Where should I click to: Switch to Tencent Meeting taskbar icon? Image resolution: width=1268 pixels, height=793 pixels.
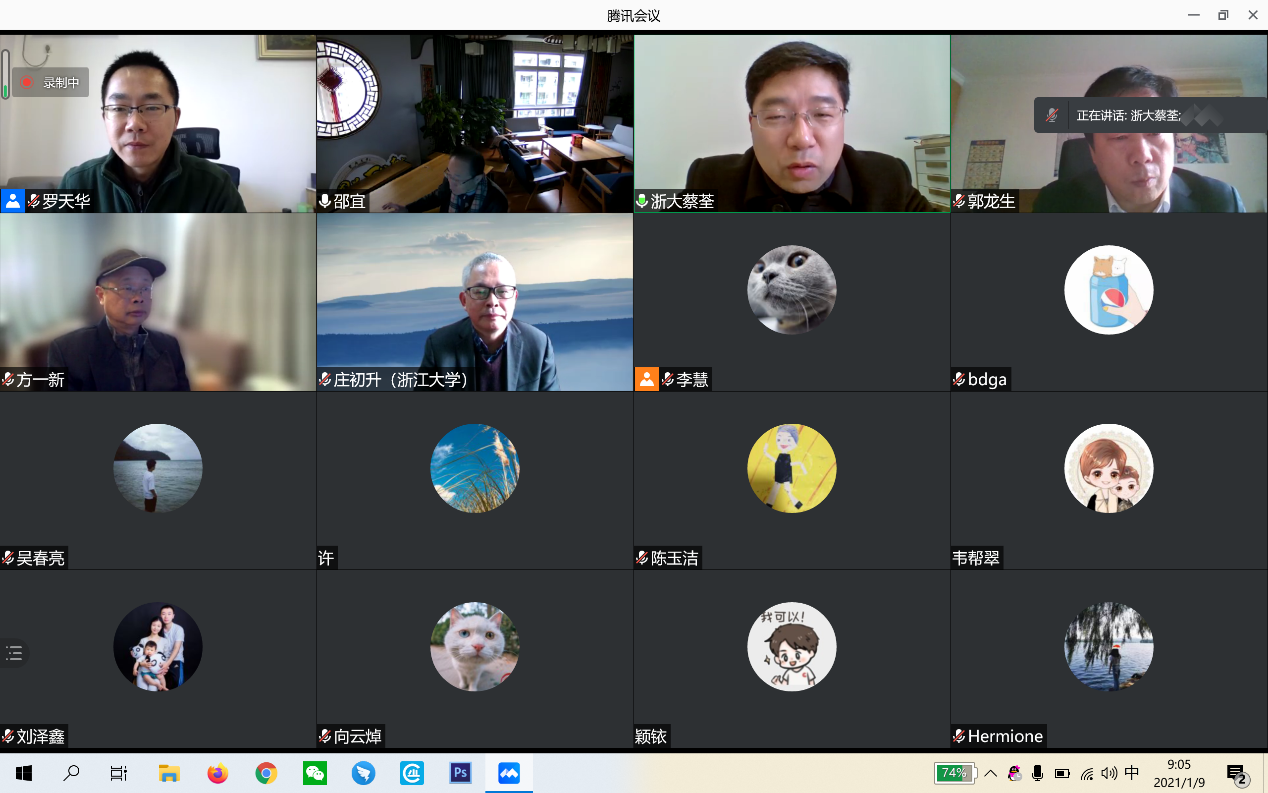(509, 773)
